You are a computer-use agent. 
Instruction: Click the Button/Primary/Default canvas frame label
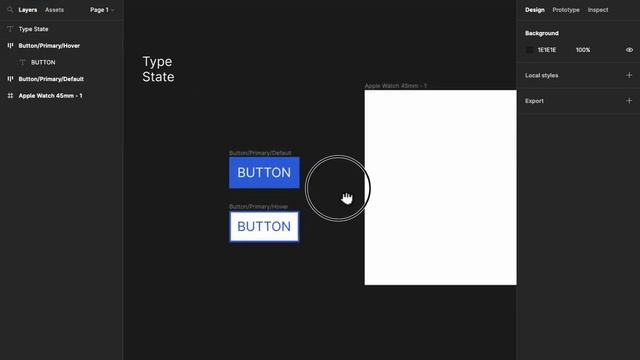[260, 153]
